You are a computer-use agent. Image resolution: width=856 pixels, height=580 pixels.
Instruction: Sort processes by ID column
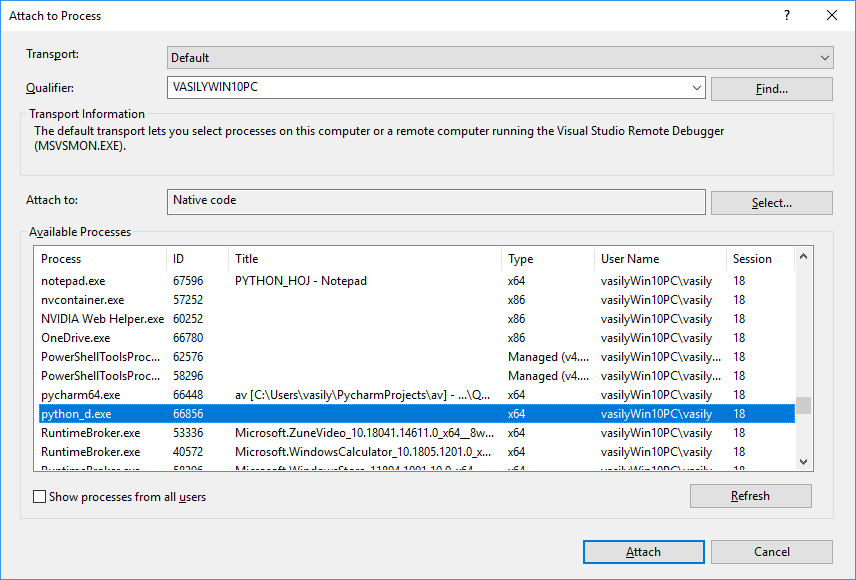197,259
